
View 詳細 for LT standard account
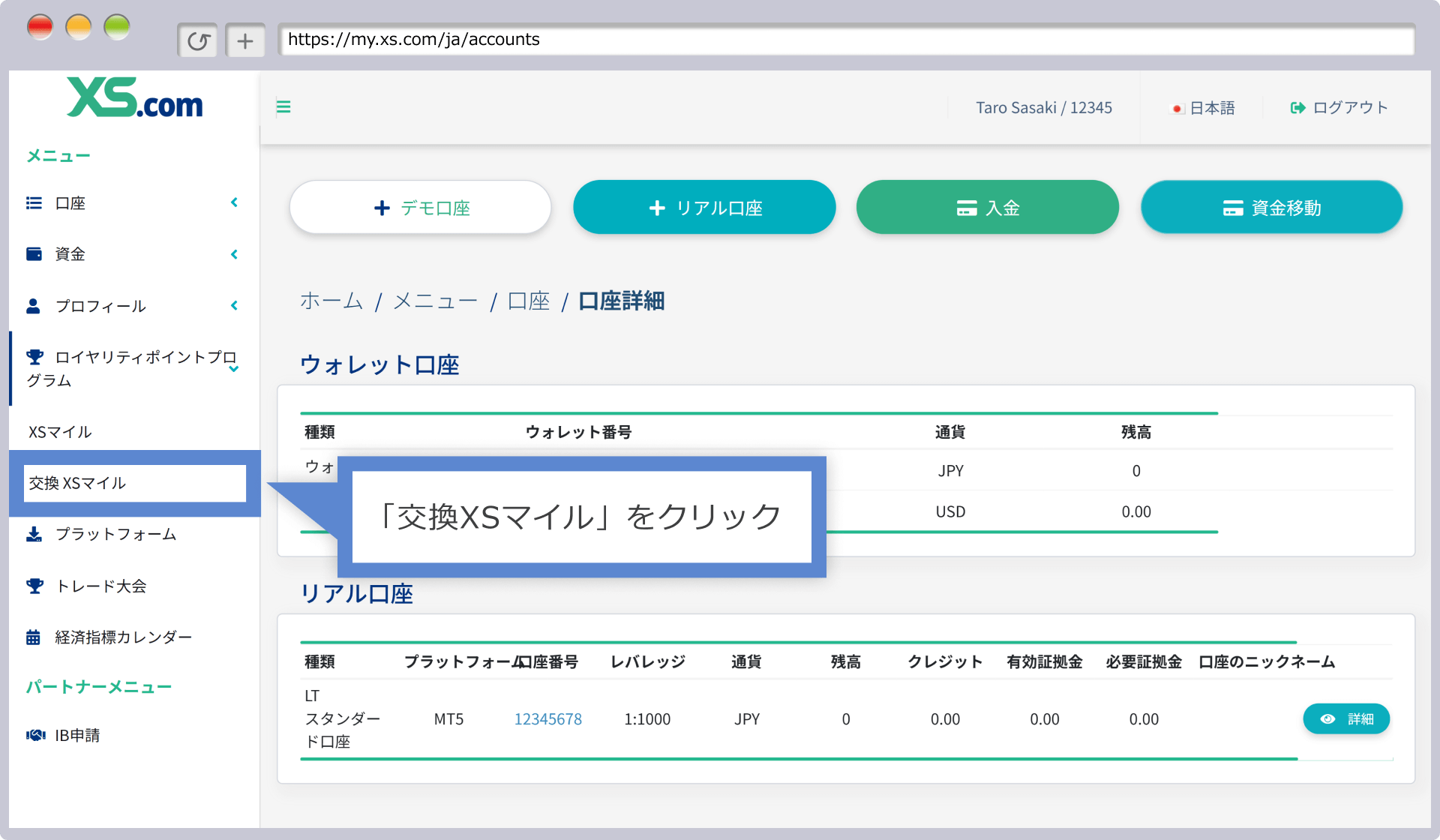[1346, 719]
